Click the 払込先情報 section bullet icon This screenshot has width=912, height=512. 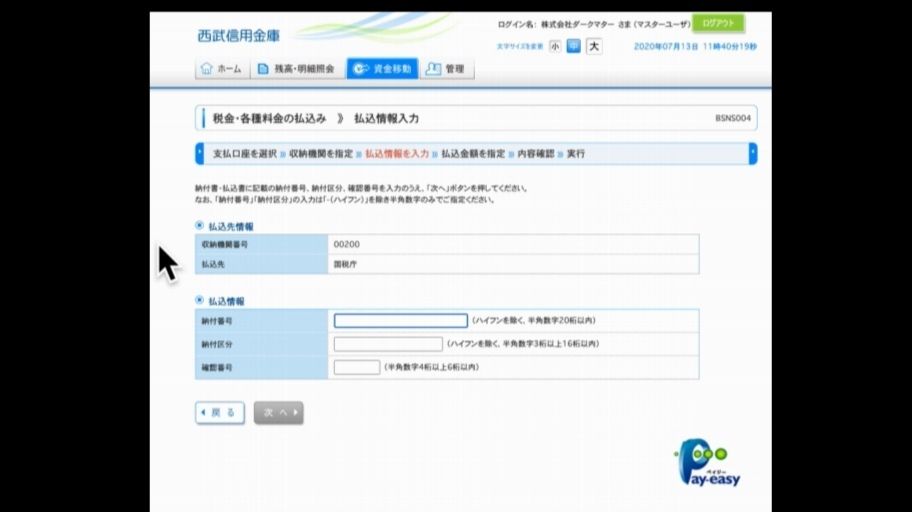[x=200, y=226]
